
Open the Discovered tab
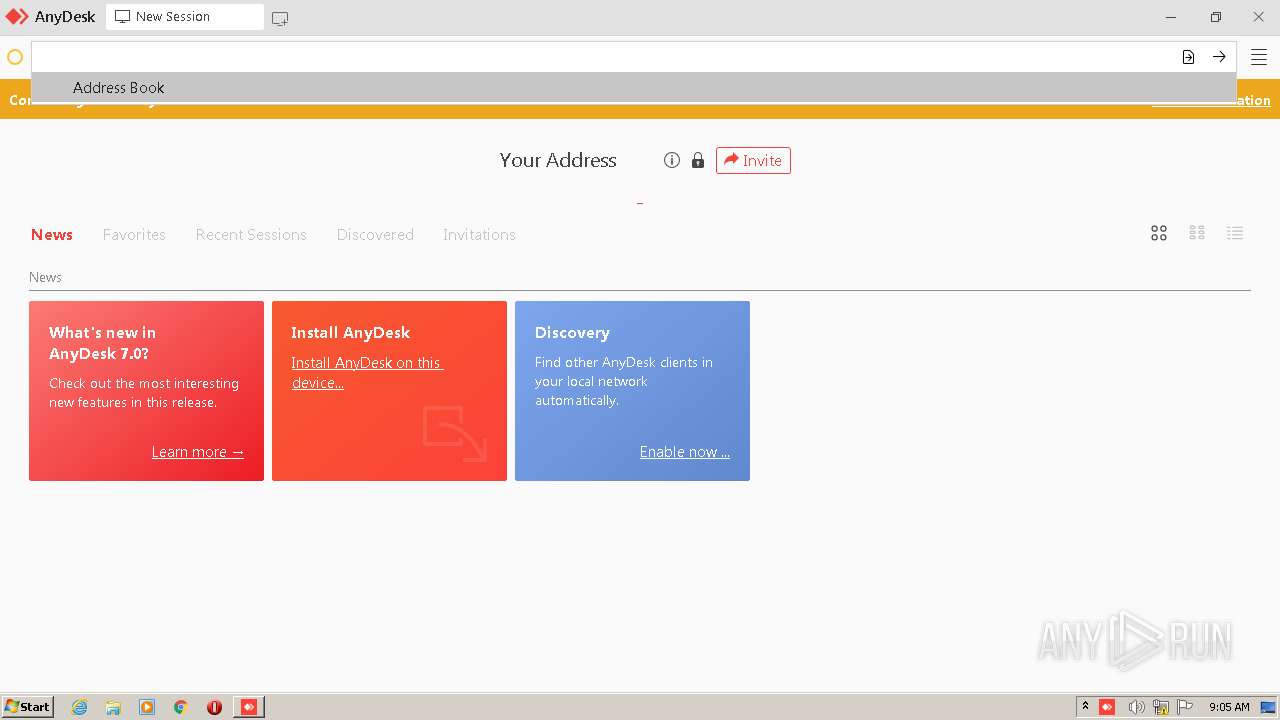375,234
